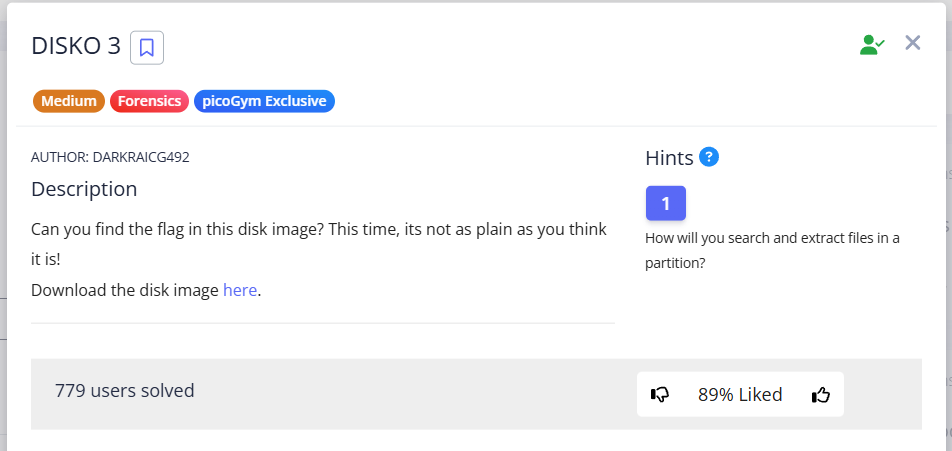Bookmark the DISKO 3 challenge
The width and height of the screenshot is (952, 451).
(x=147, y=47)
